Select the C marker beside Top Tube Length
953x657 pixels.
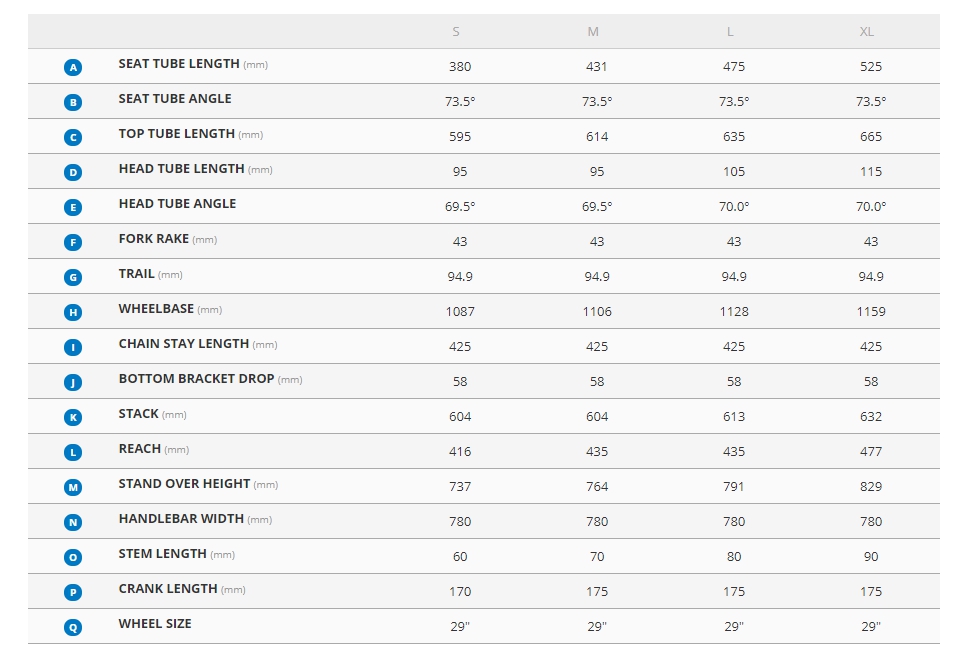pyautogui.click(x=73, y=137)
